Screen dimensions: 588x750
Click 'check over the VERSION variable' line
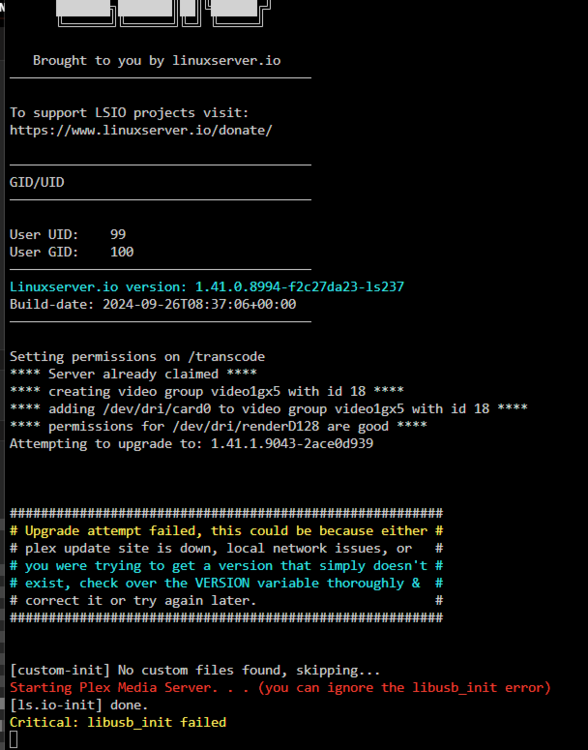226,583
